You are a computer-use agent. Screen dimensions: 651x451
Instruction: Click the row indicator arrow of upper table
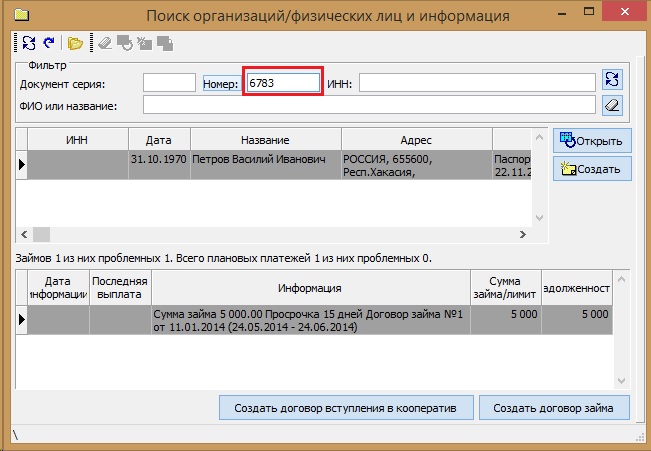coord(22,165)
